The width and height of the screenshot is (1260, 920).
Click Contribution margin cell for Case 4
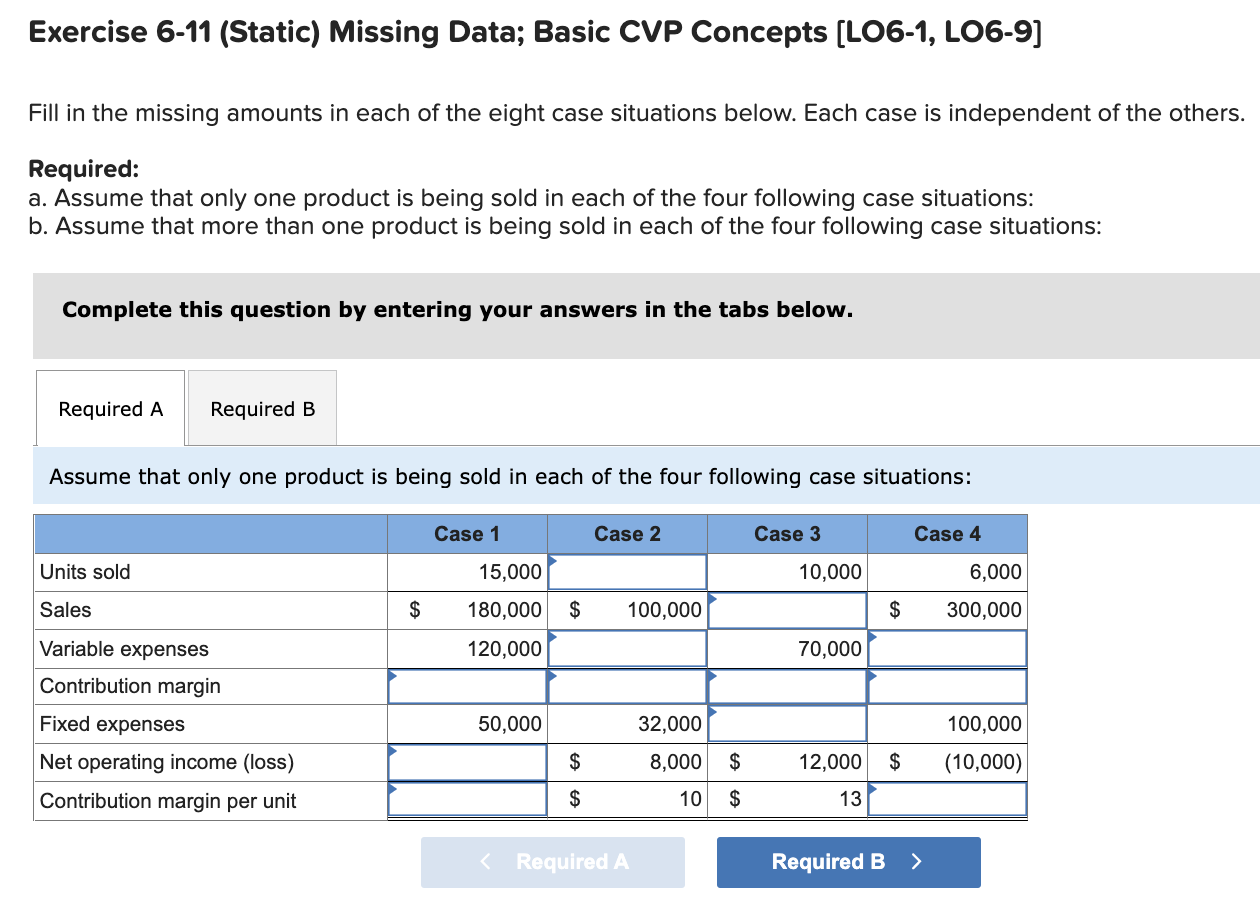pos(947,686)
